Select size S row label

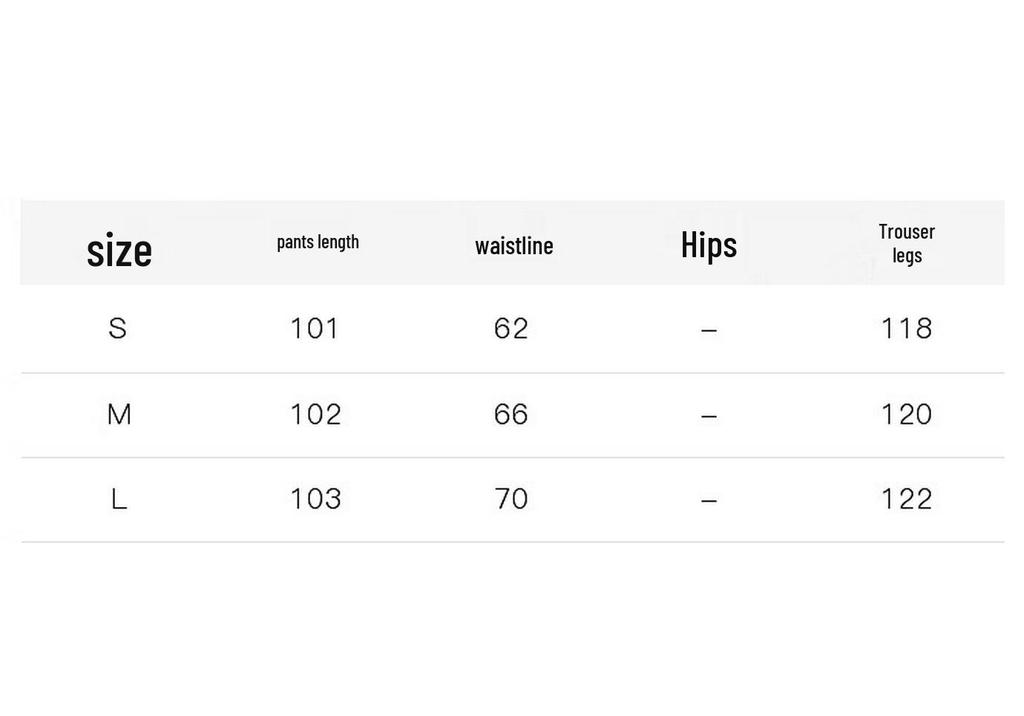118,328
